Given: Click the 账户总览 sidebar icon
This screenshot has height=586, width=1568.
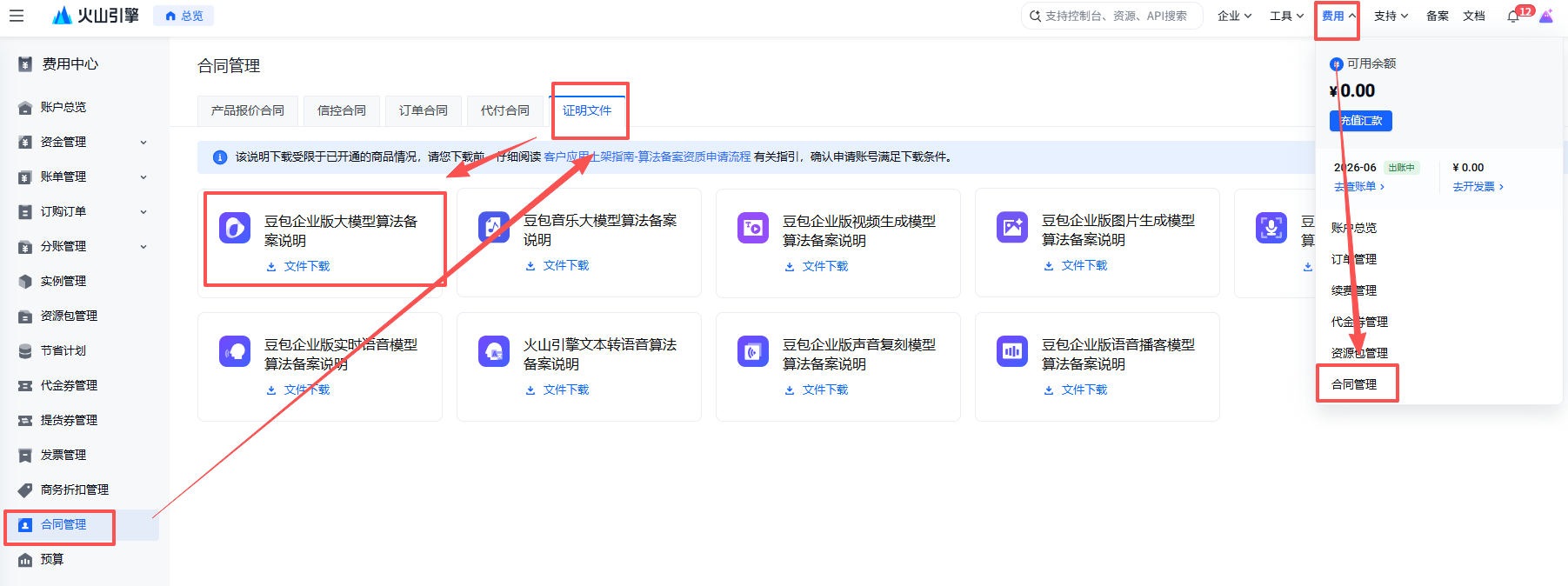Looking at the screenshot, I should [x=25, y=107].
